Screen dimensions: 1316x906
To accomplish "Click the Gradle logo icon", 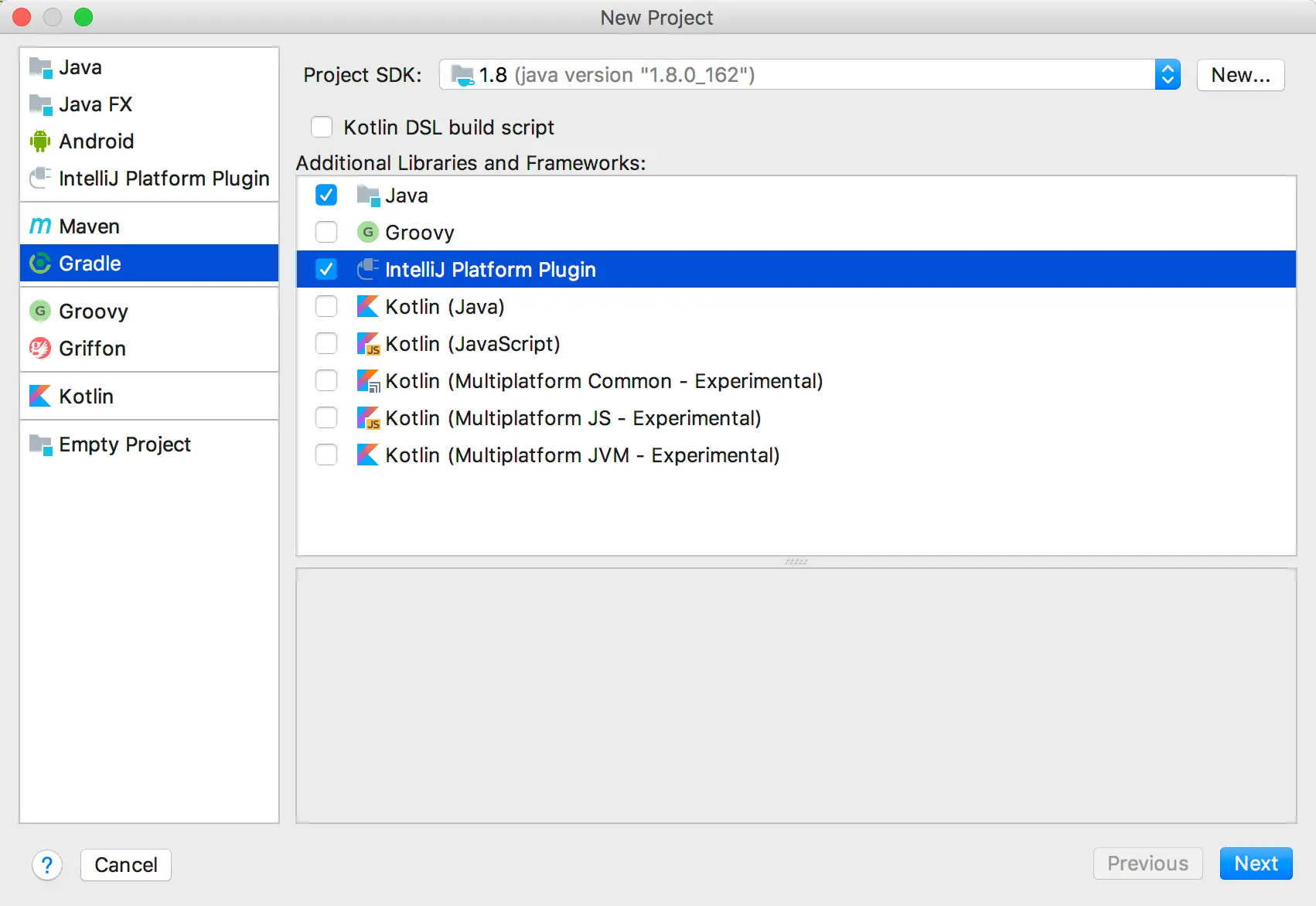I will (40, 264).
